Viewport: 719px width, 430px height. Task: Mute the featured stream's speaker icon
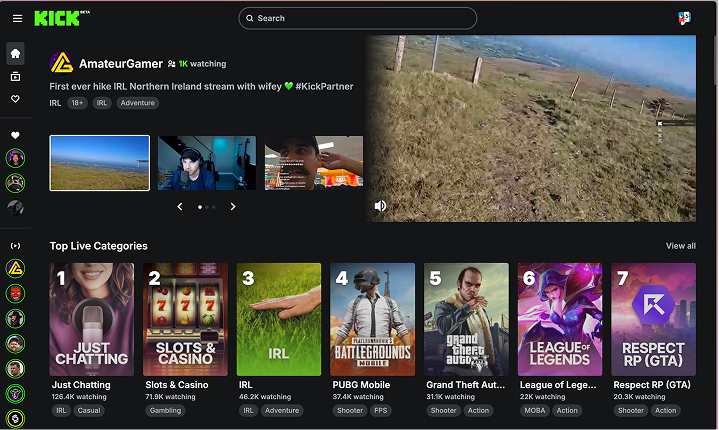click(380, 206)
